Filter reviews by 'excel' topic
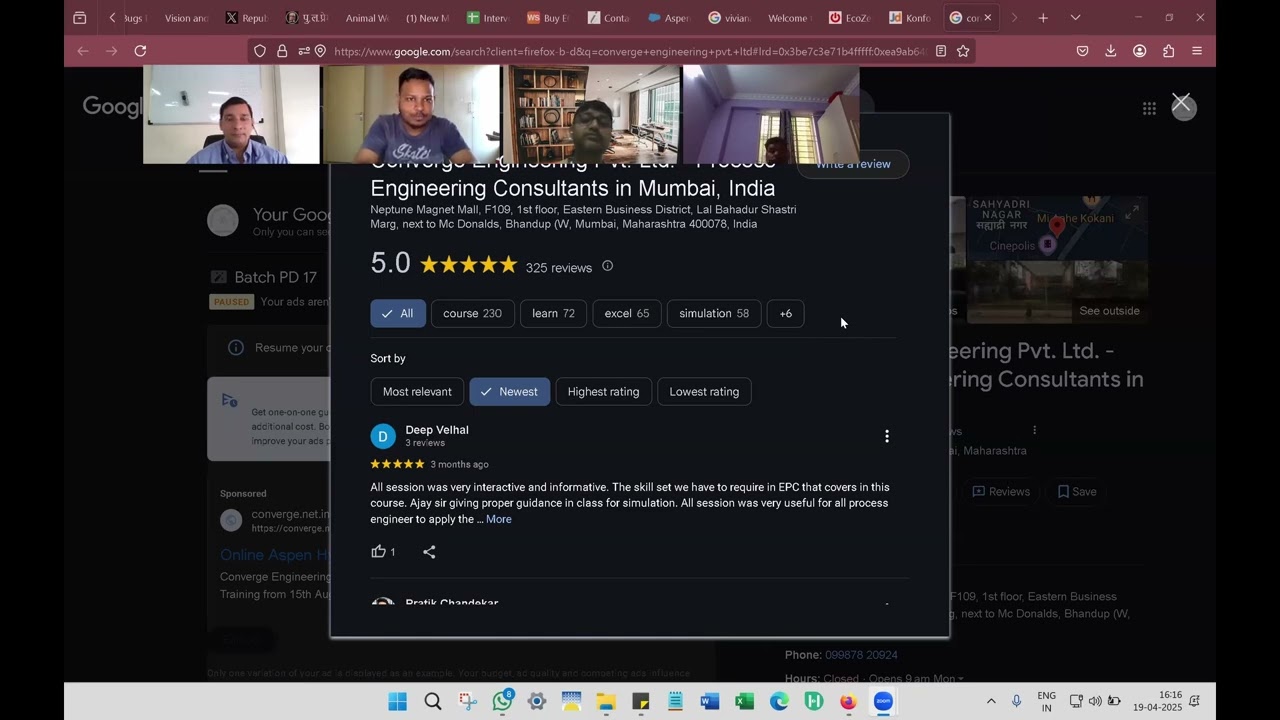 pos(627,313)
